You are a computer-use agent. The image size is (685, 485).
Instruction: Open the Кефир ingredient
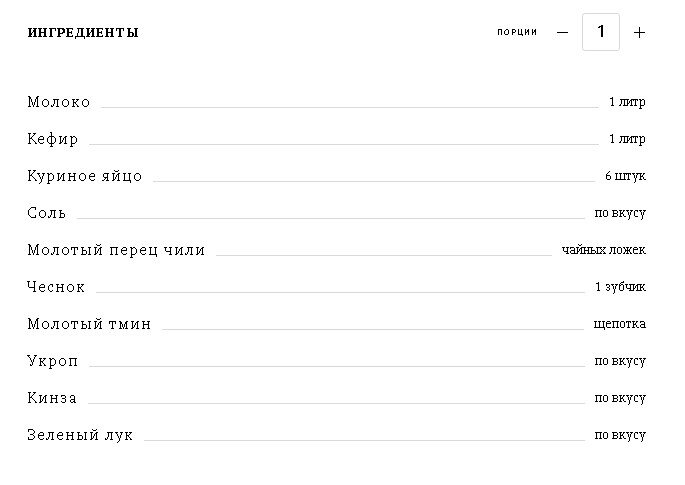(x=52, y=139)
